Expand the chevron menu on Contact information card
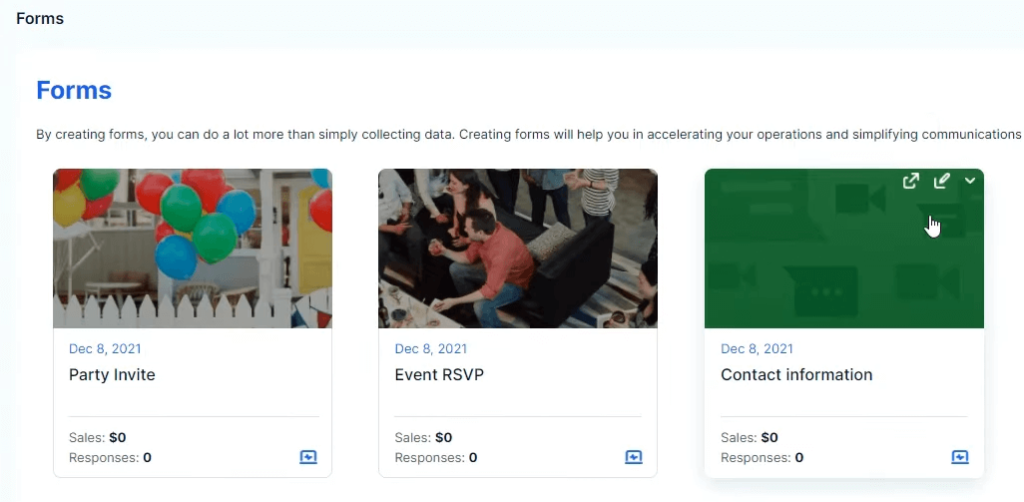 pos(970,181)
